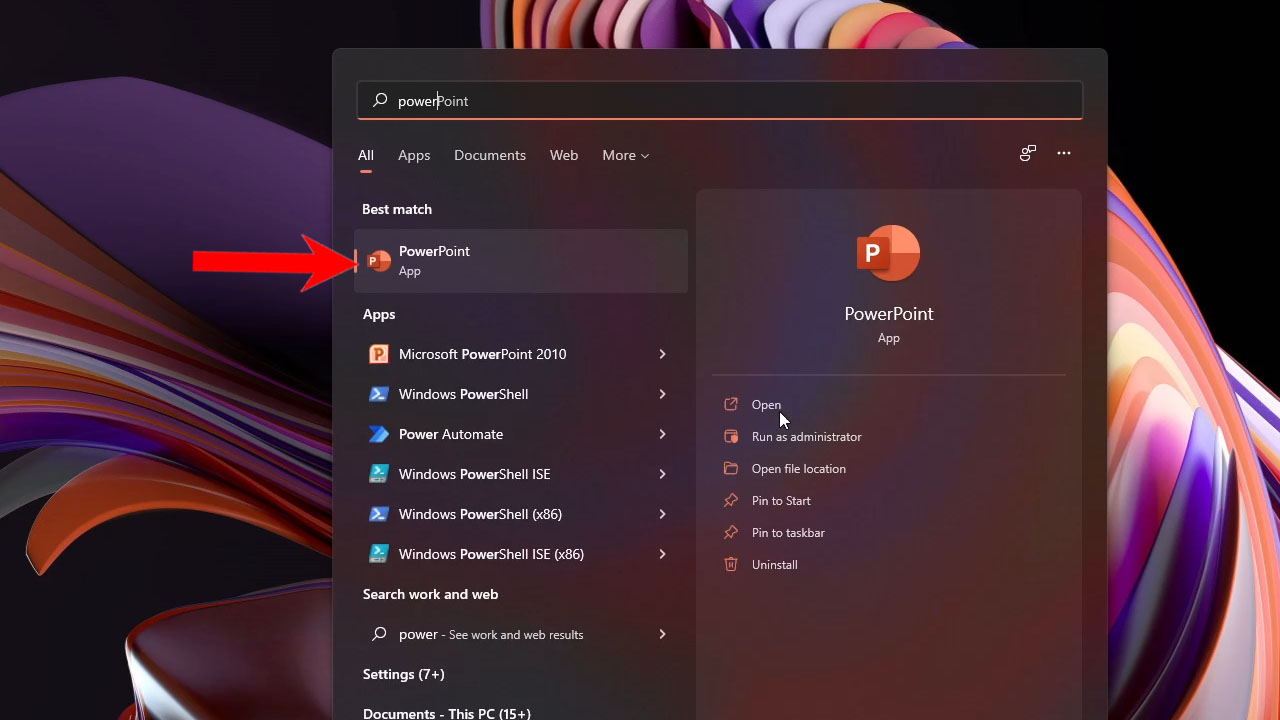
Task: Click the PowerPoint icon in Best match
Action: pyautogui.click(x=379, y=261)
